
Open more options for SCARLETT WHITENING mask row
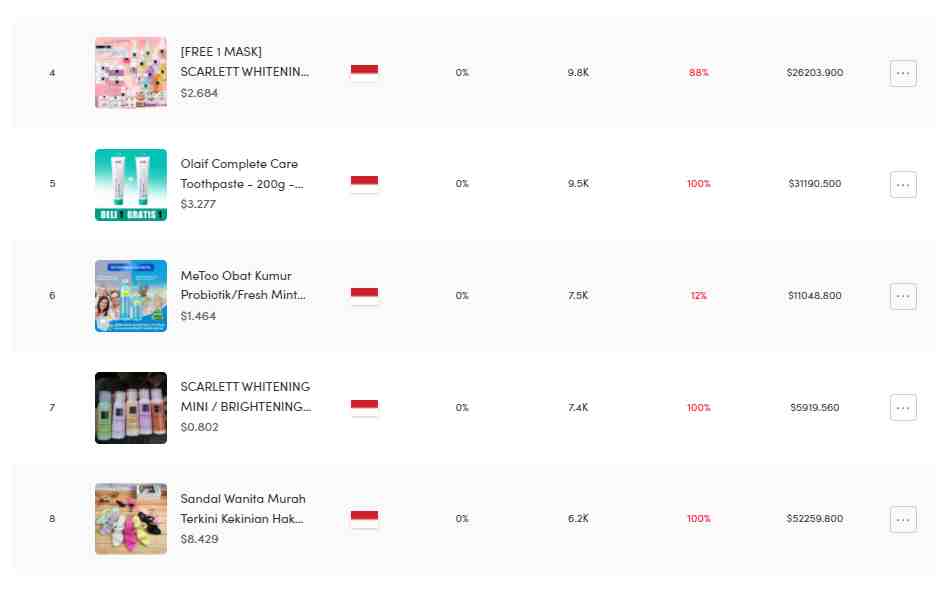(902, 73)
